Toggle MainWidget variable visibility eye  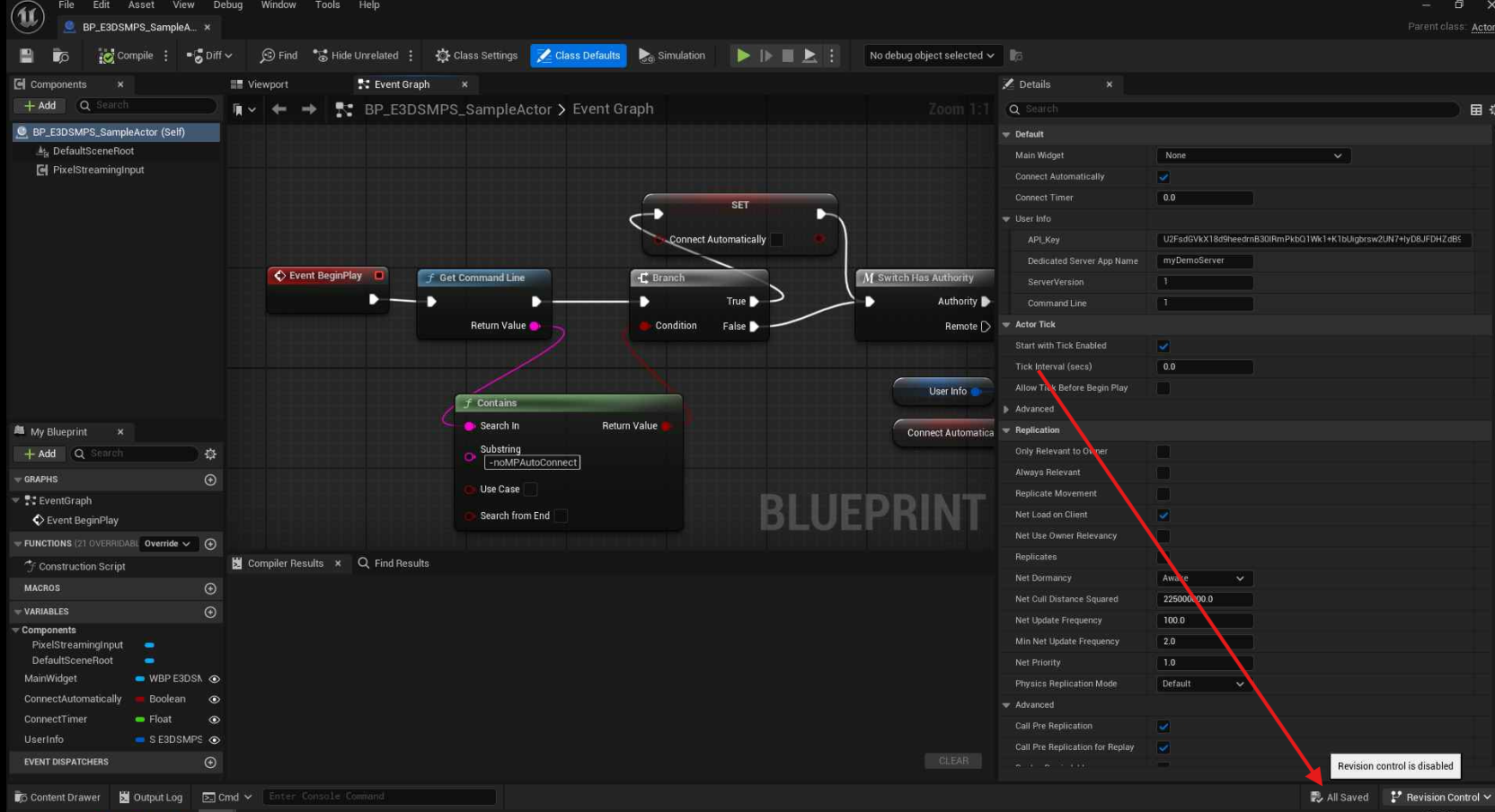point(214,679)
